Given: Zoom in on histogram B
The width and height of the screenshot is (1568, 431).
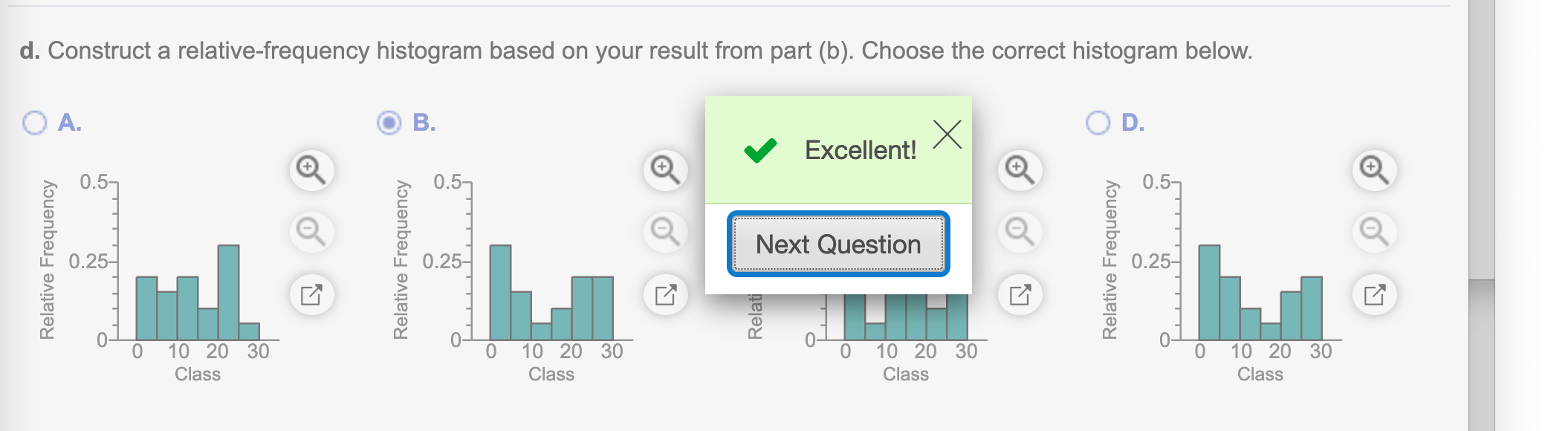Looking at the screenshot, I should click(x=665, y=169).
